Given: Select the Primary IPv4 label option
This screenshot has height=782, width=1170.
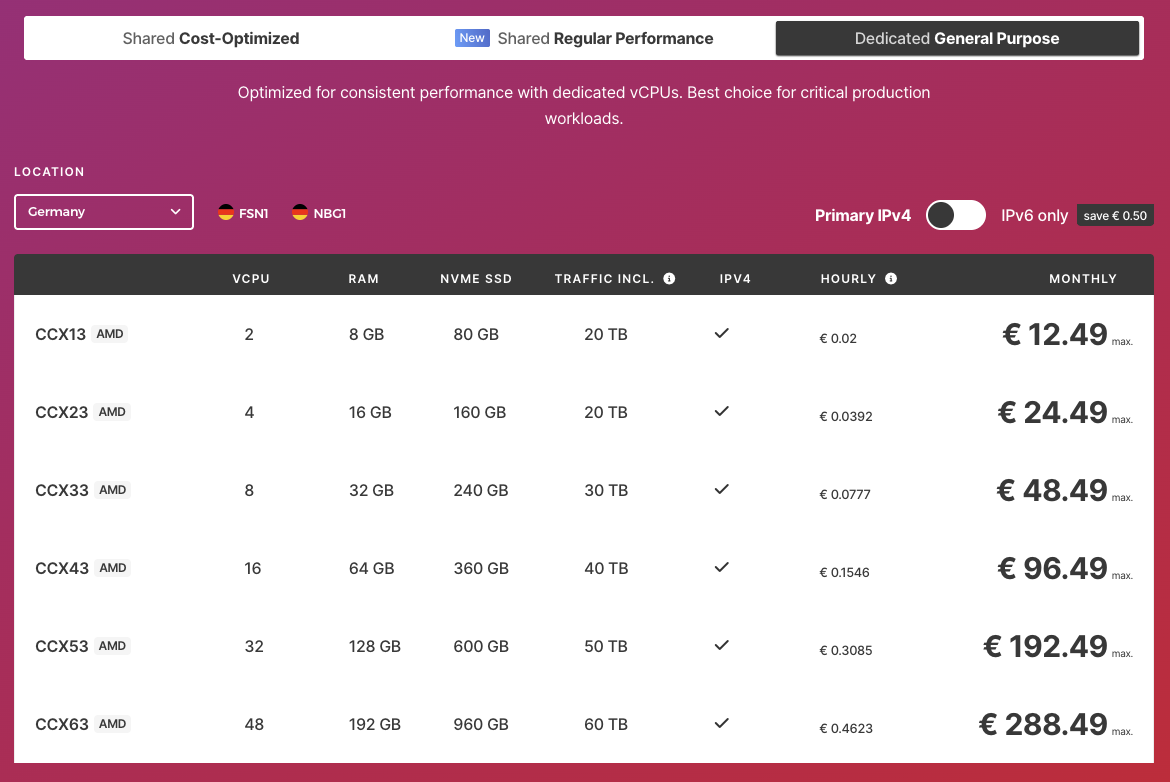Looking at the screenshot, I should [x=862, y=215].
